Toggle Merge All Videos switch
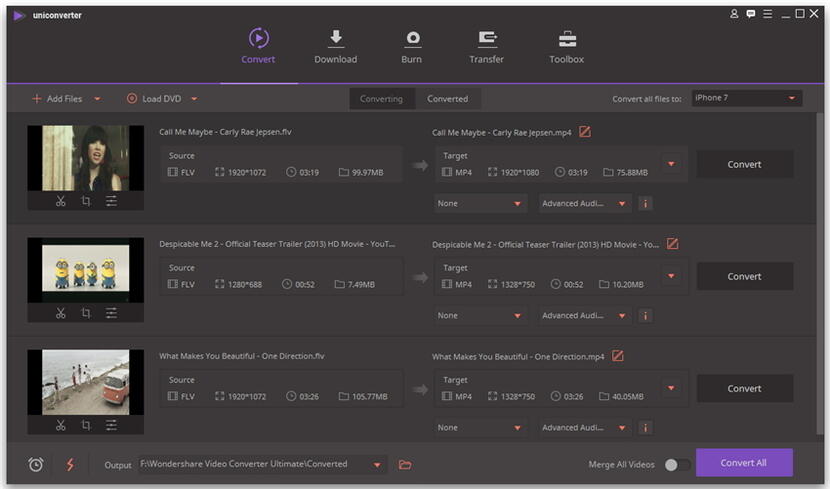This screenshot has width=830, height=489. tap(677, 465)
